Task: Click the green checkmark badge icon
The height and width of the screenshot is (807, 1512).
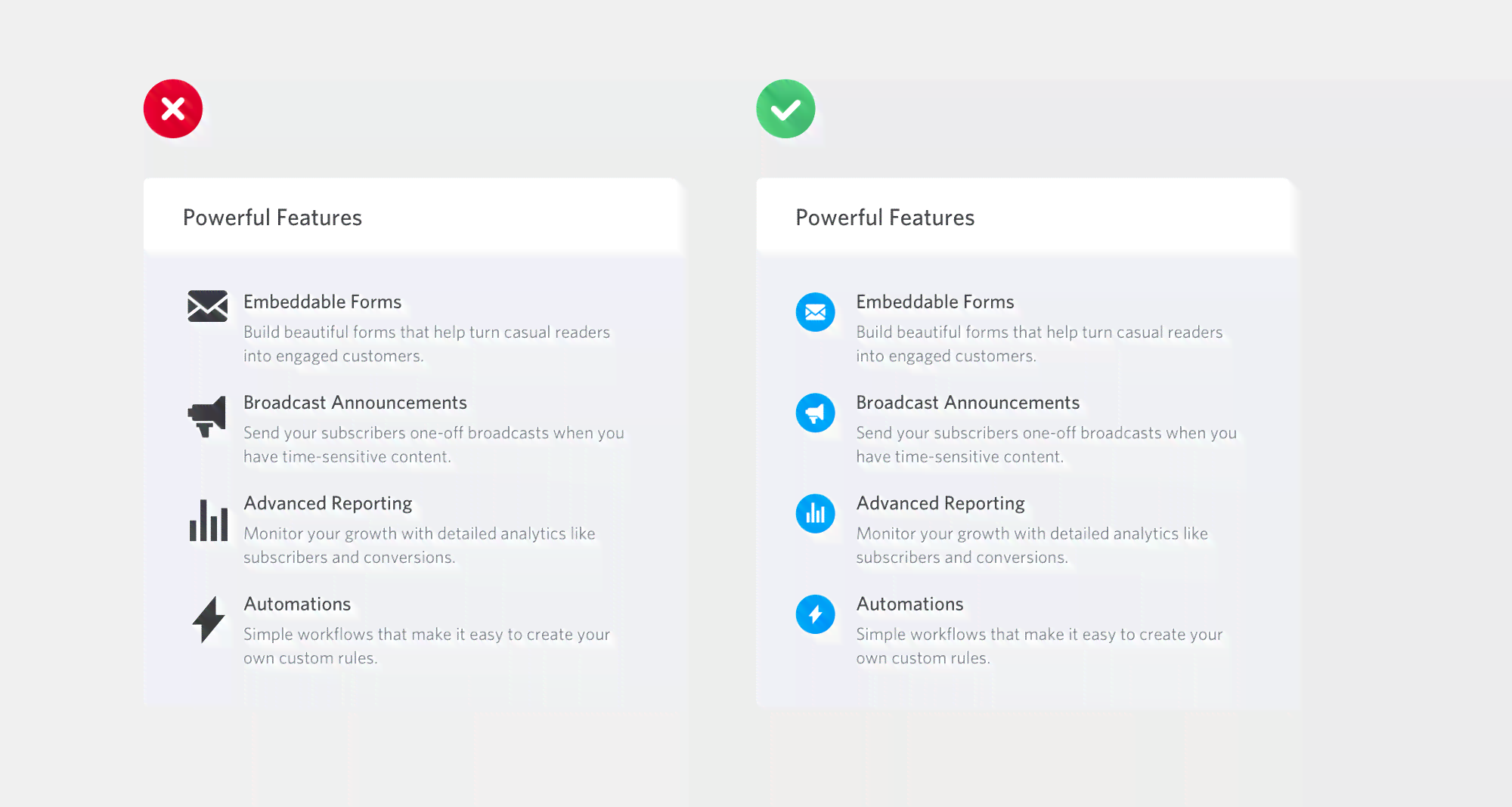Action: pos(785,109)
